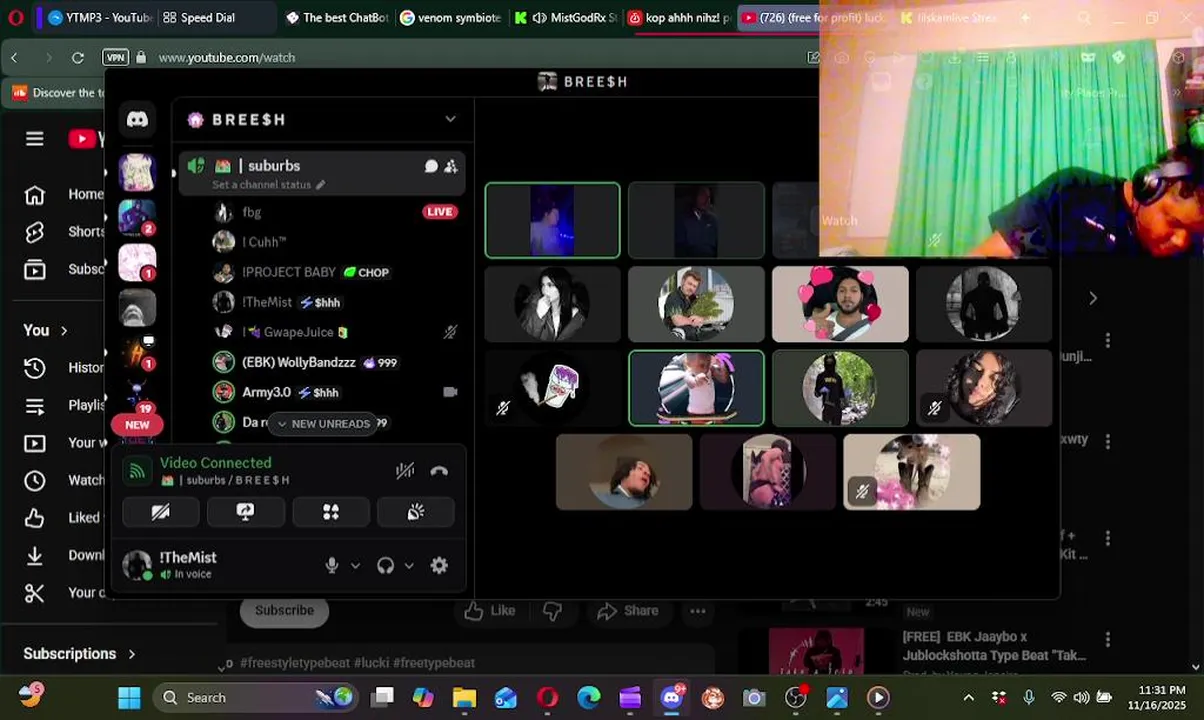1204x720 pixels.
Task: Click Subscribe button under video
Action: pos(284,610)
